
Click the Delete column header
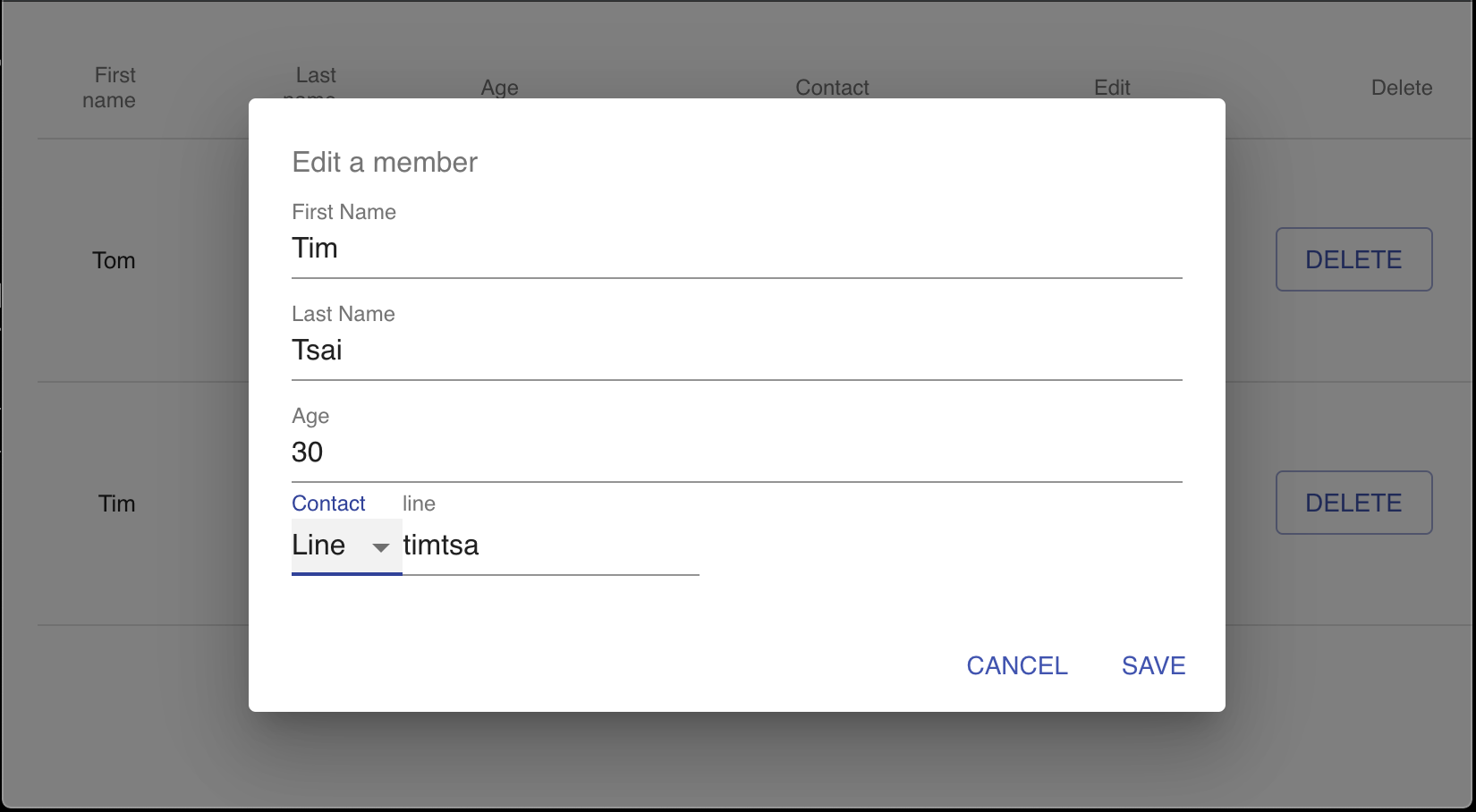[x=1402, y=88]
